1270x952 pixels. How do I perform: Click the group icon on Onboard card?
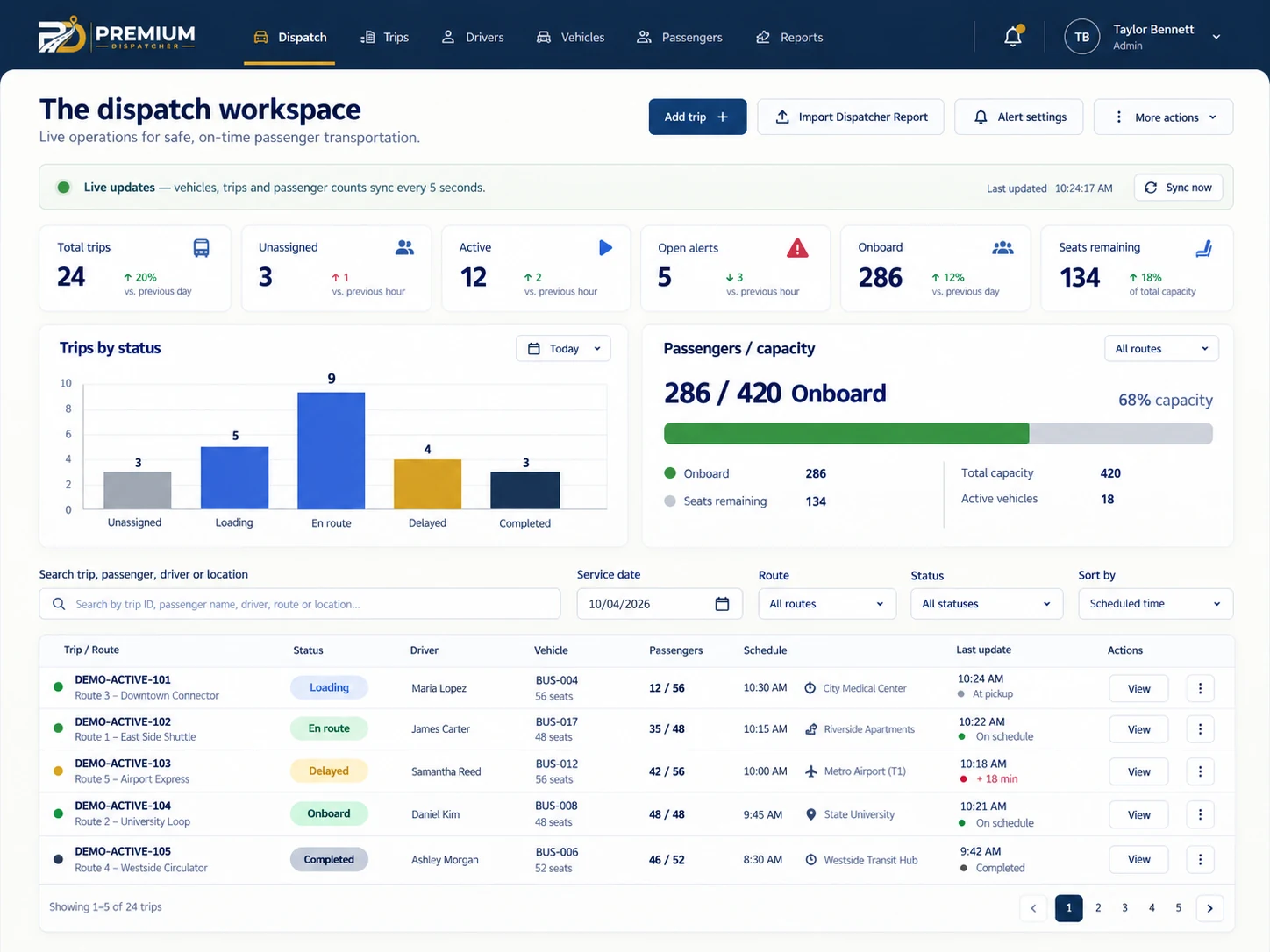1002,248
